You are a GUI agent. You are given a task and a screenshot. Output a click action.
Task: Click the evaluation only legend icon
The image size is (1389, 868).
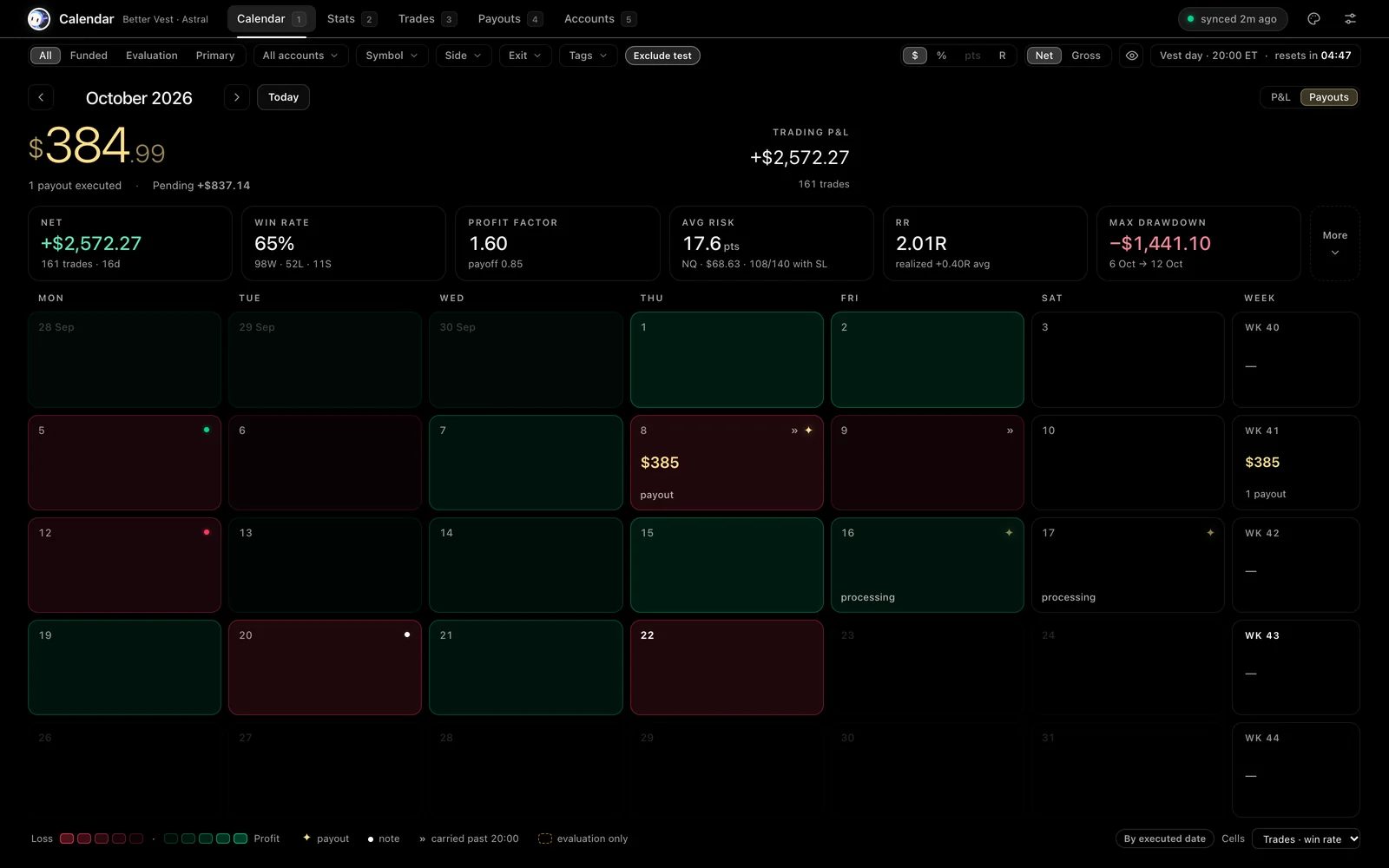pyautogui.click(x=545, y=838)
